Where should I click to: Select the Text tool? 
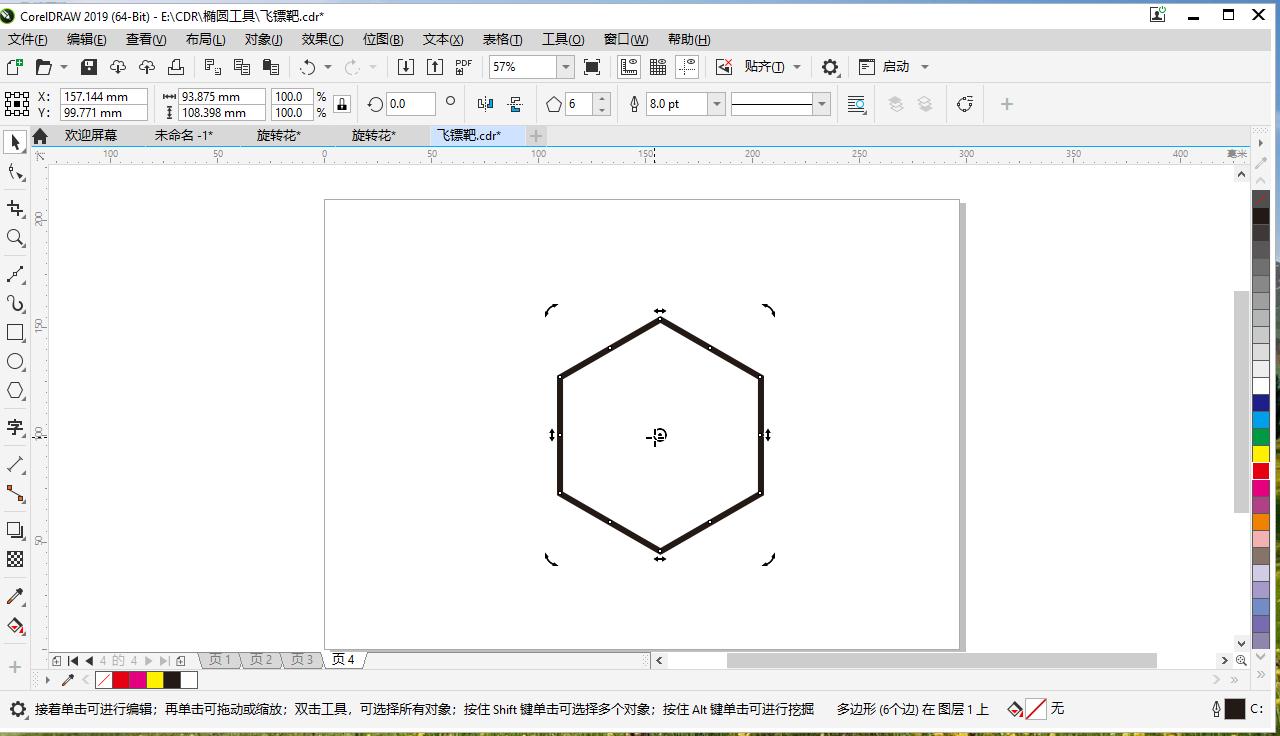click(14, 428)
